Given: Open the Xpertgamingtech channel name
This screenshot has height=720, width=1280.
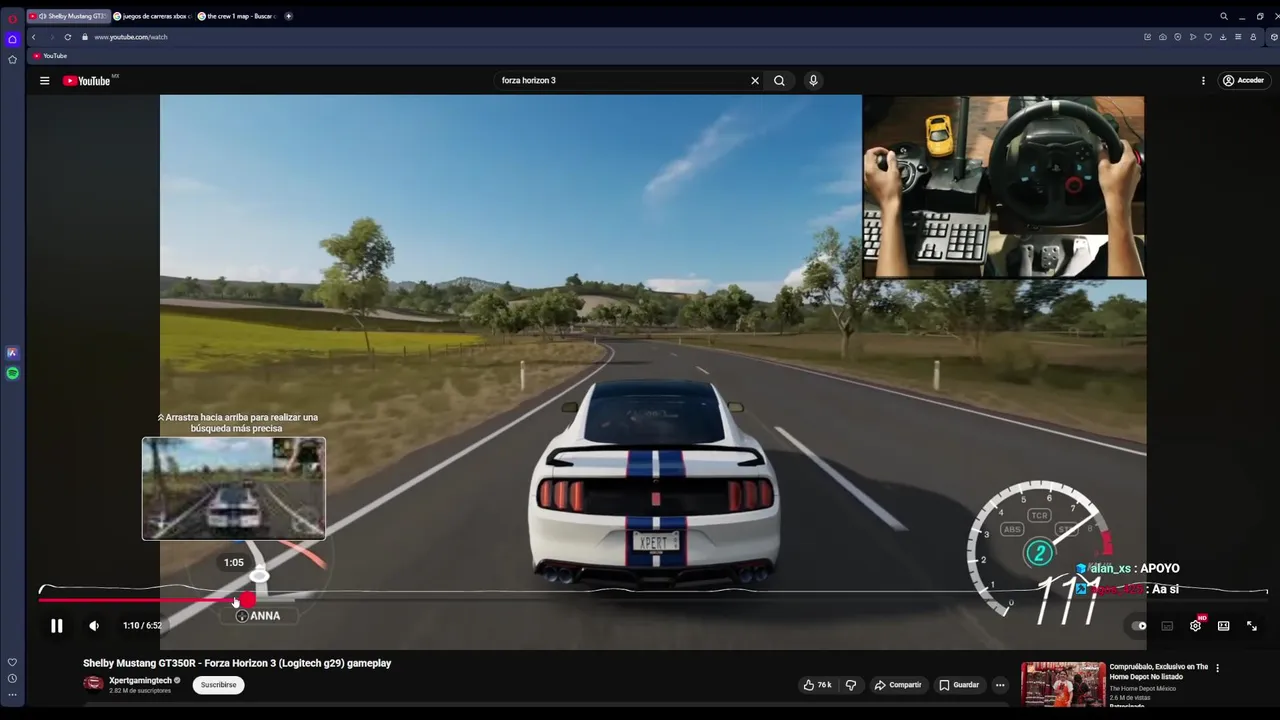Looking at the screenshot, I should click(x=140, y=681).
